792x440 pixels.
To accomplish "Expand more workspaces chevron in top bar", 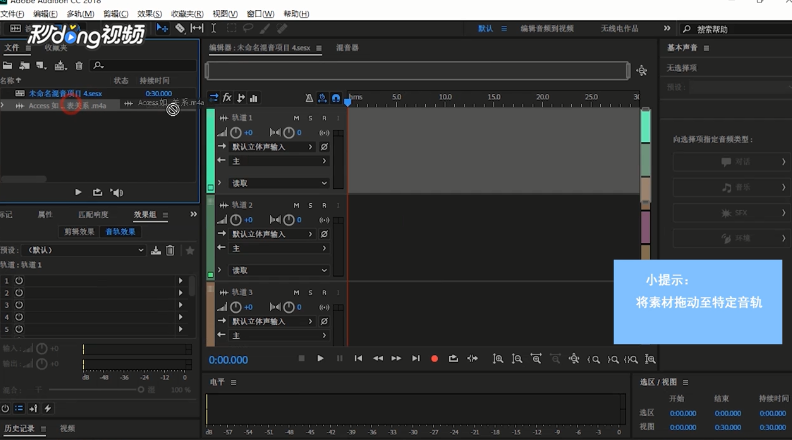I will click(x=667, y=28).
